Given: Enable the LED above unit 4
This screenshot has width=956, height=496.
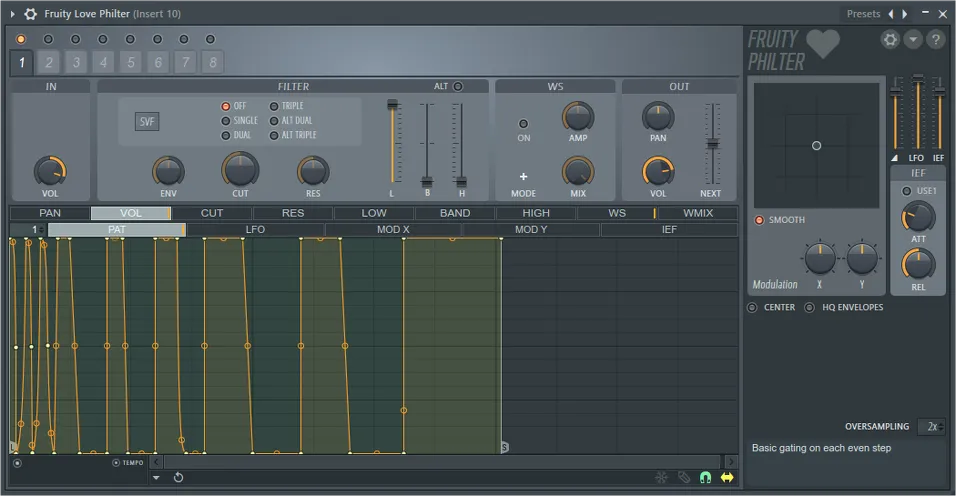Looking at the screenshot, I should pyautogui.click(x=102, y=39).
